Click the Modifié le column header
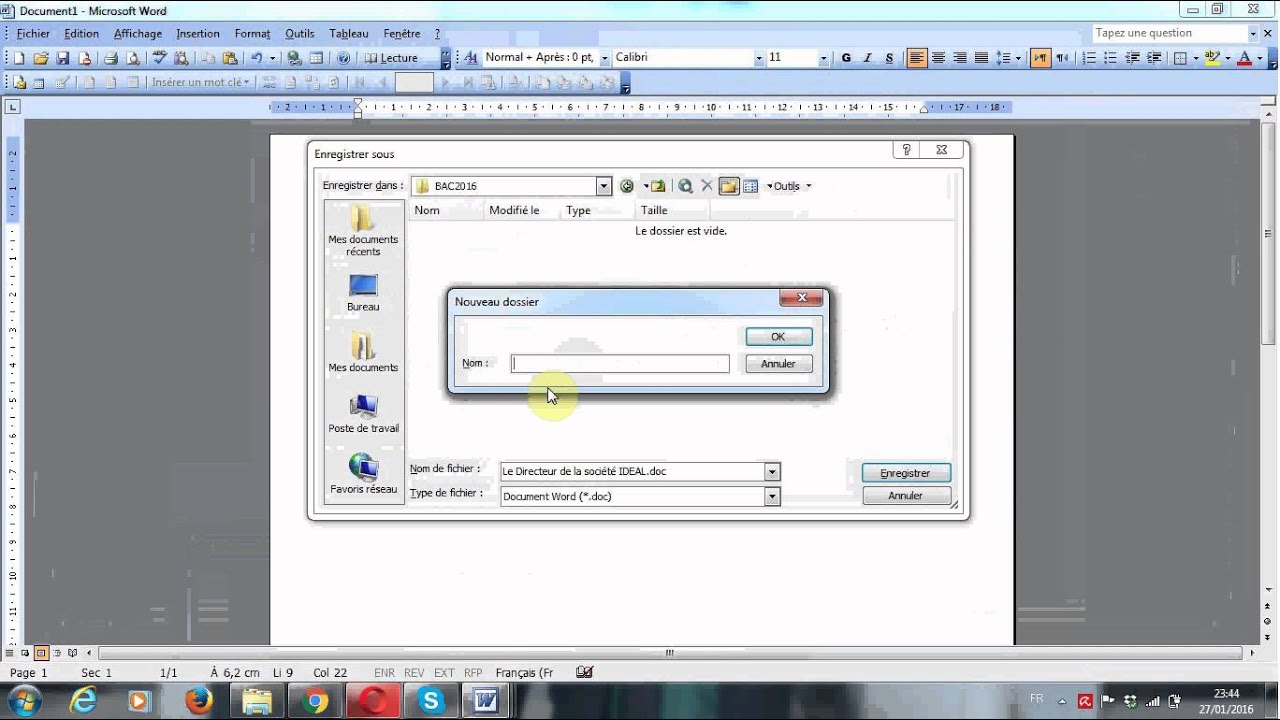The height and width of the screenshot is (720, 1280). (521, 210)
